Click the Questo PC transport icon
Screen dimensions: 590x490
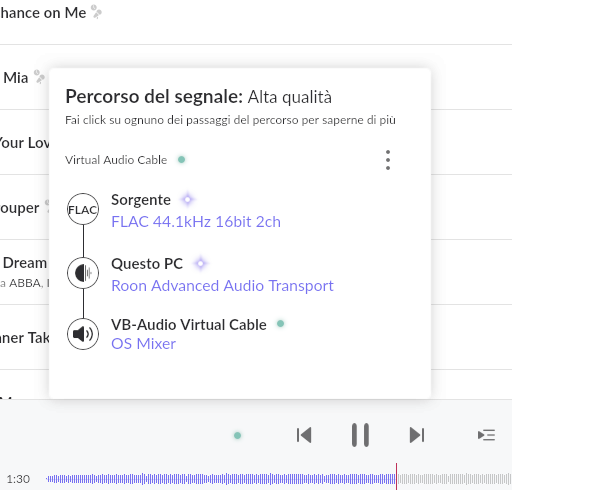tap(83, 273)
